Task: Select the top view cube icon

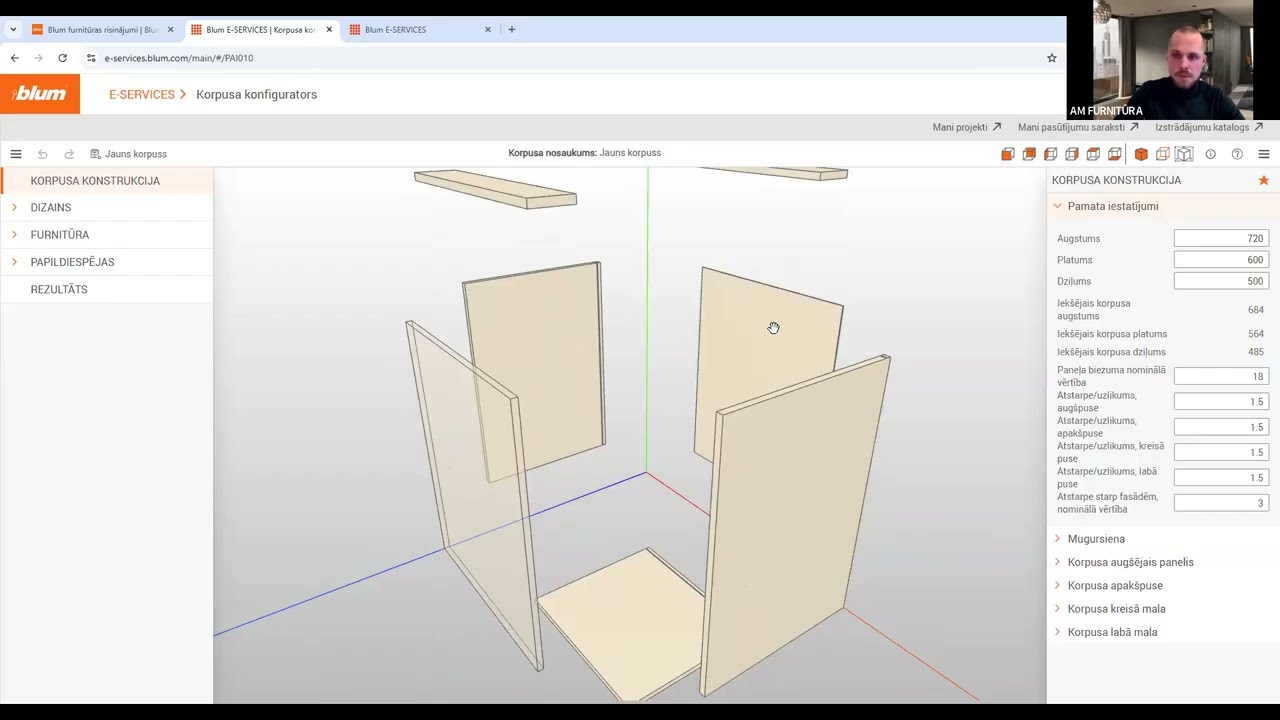Action: 1093,154
